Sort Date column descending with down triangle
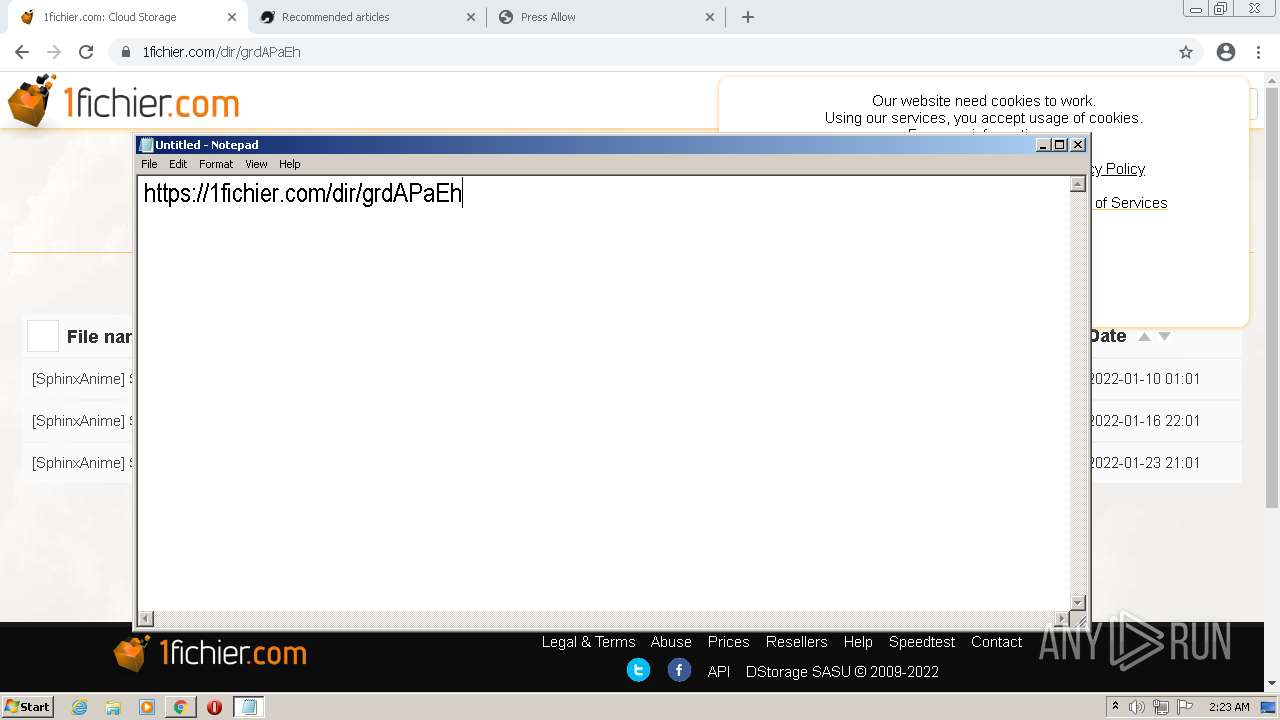The width and height of the screenshot is (1280, 720). pos(1164,337)
